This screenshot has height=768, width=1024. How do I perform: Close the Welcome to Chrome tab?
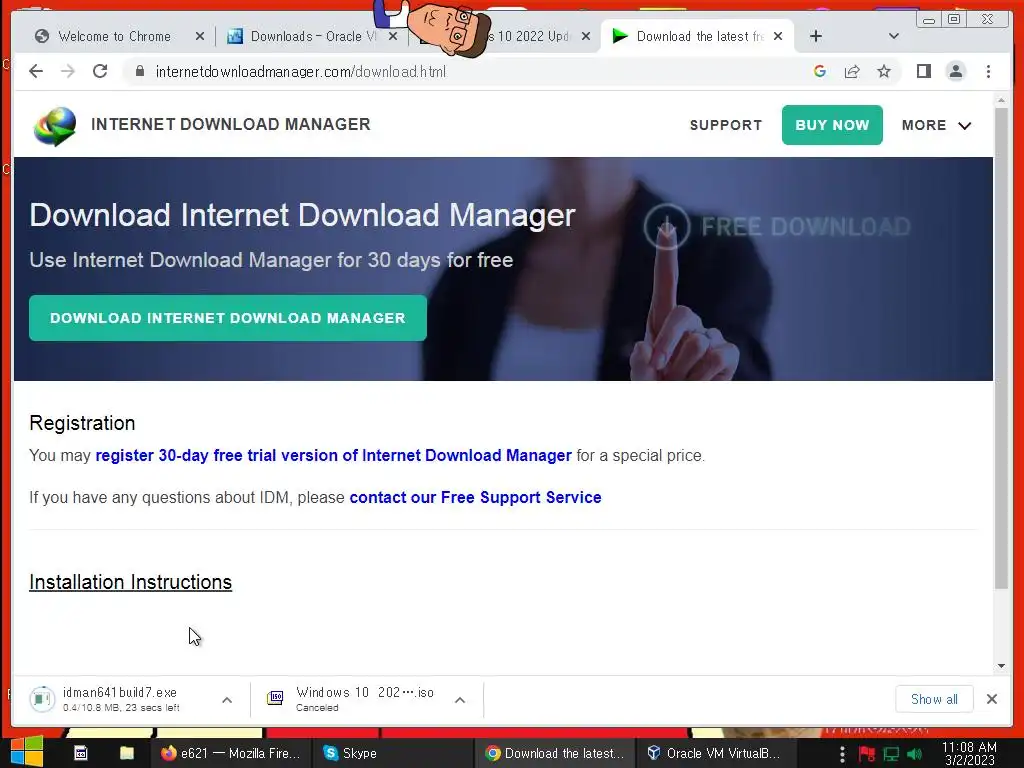point(200,37)
